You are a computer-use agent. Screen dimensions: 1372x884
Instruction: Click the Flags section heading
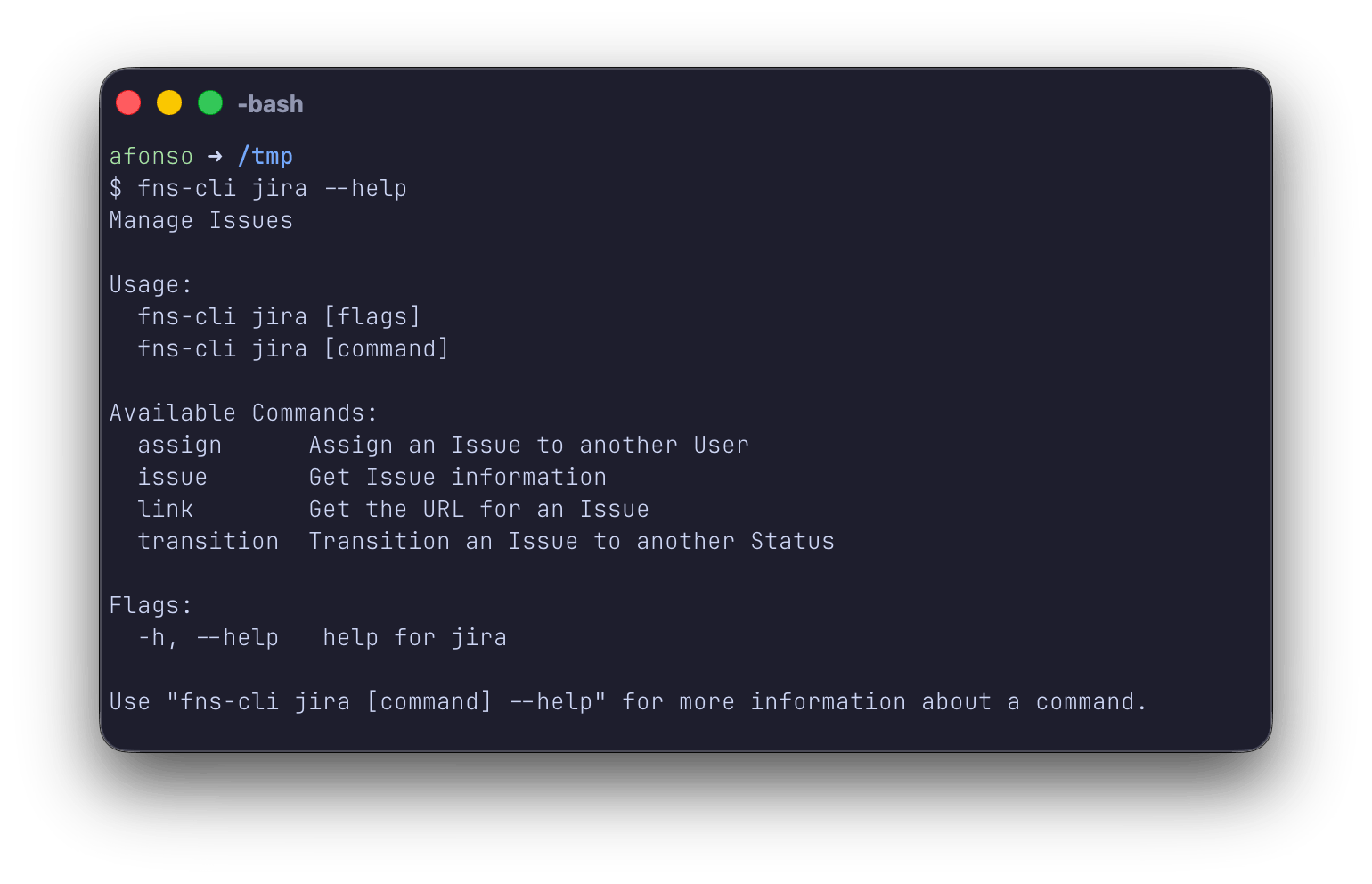point(150,605)
